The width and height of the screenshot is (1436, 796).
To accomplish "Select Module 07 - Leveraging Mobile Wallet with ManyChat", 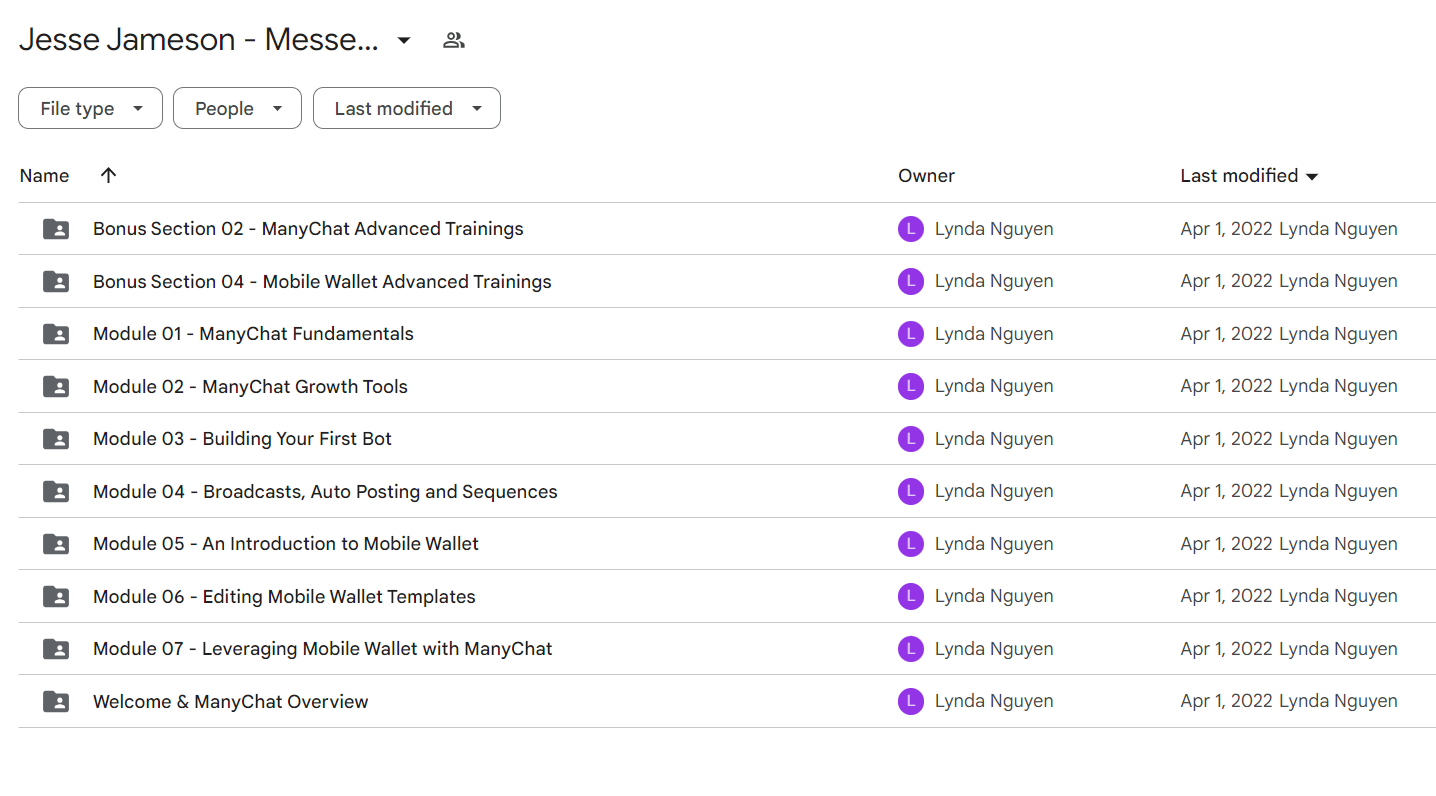I will tap(323, 649).
